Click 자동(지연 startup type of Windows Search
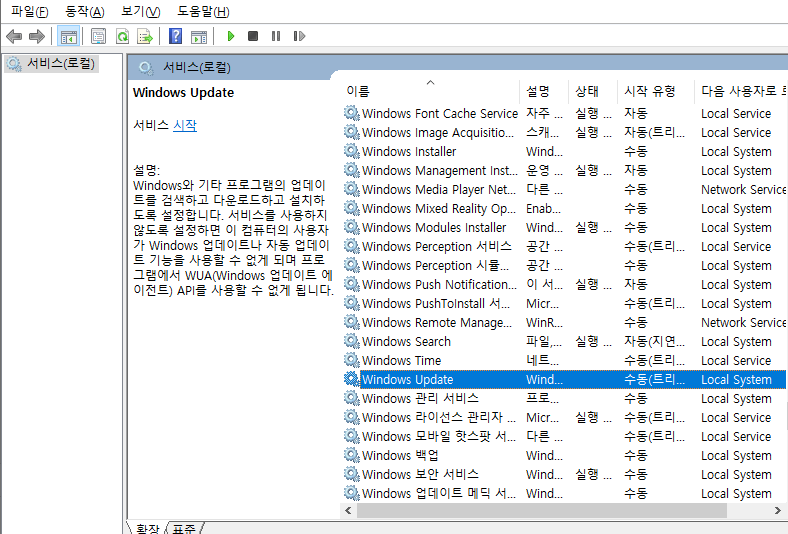 [x=654, y=341]
